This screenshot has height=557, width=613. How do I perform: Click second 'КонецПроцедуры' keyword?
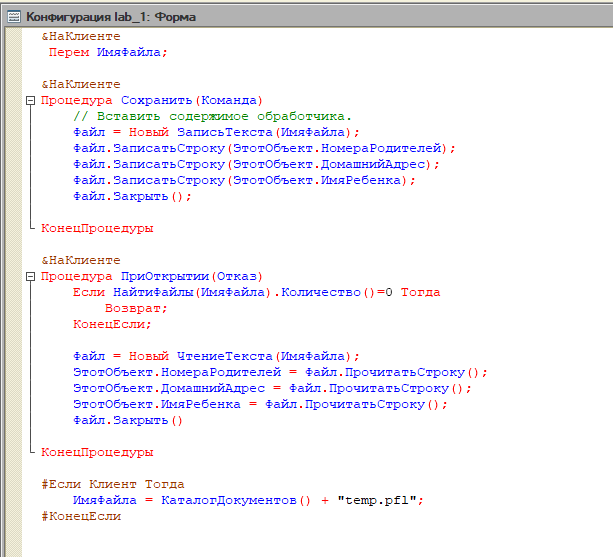tap(97, 452)
